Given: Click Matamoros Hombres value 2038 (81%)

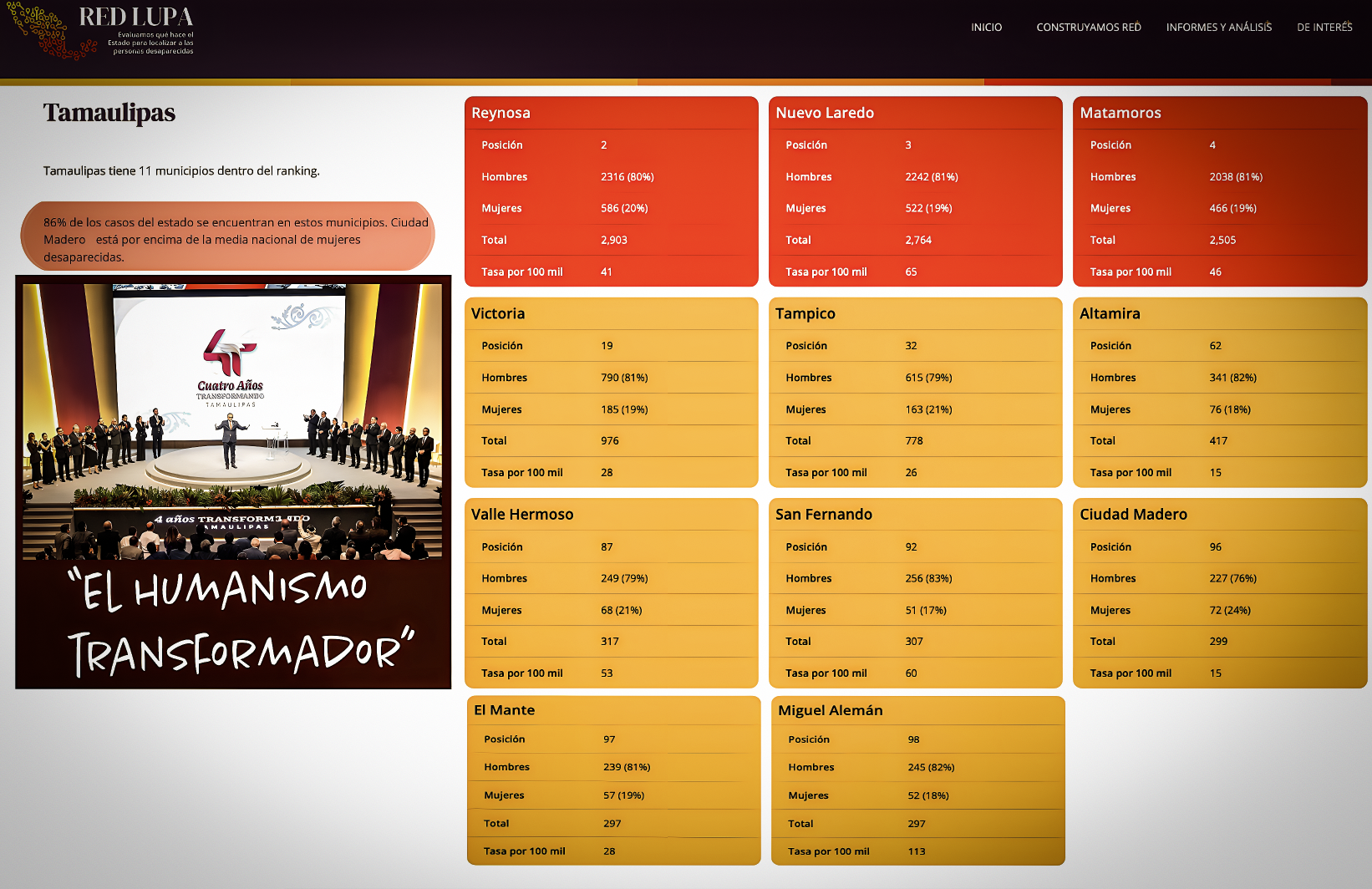Looking at the screenshot, I should coord(1236,177).
